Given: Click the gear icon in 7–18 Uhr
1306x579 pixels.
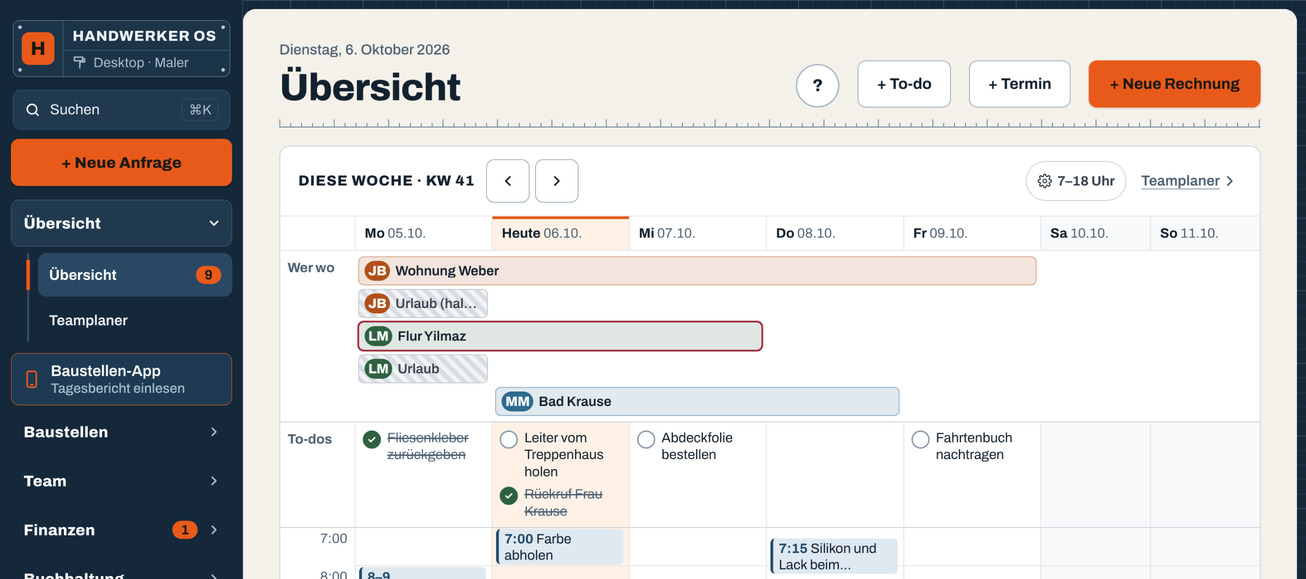Looking at the screenshot, I should (x=1044, y=181).
